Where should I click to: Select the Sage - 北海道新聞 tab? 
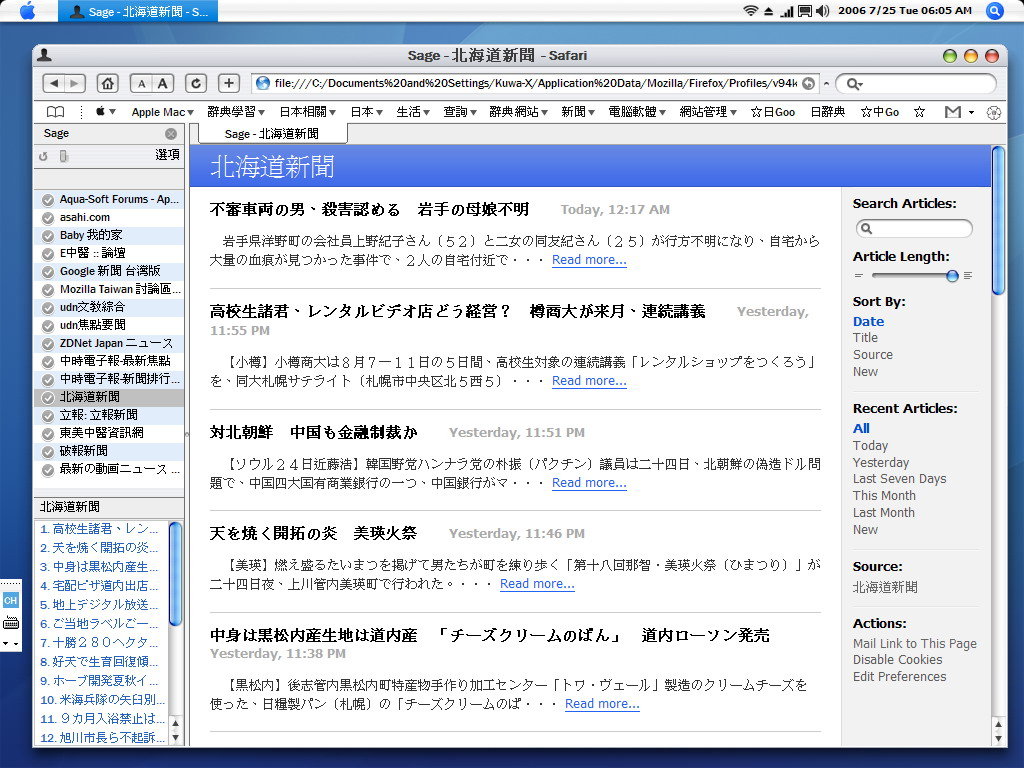pos(272,133)
